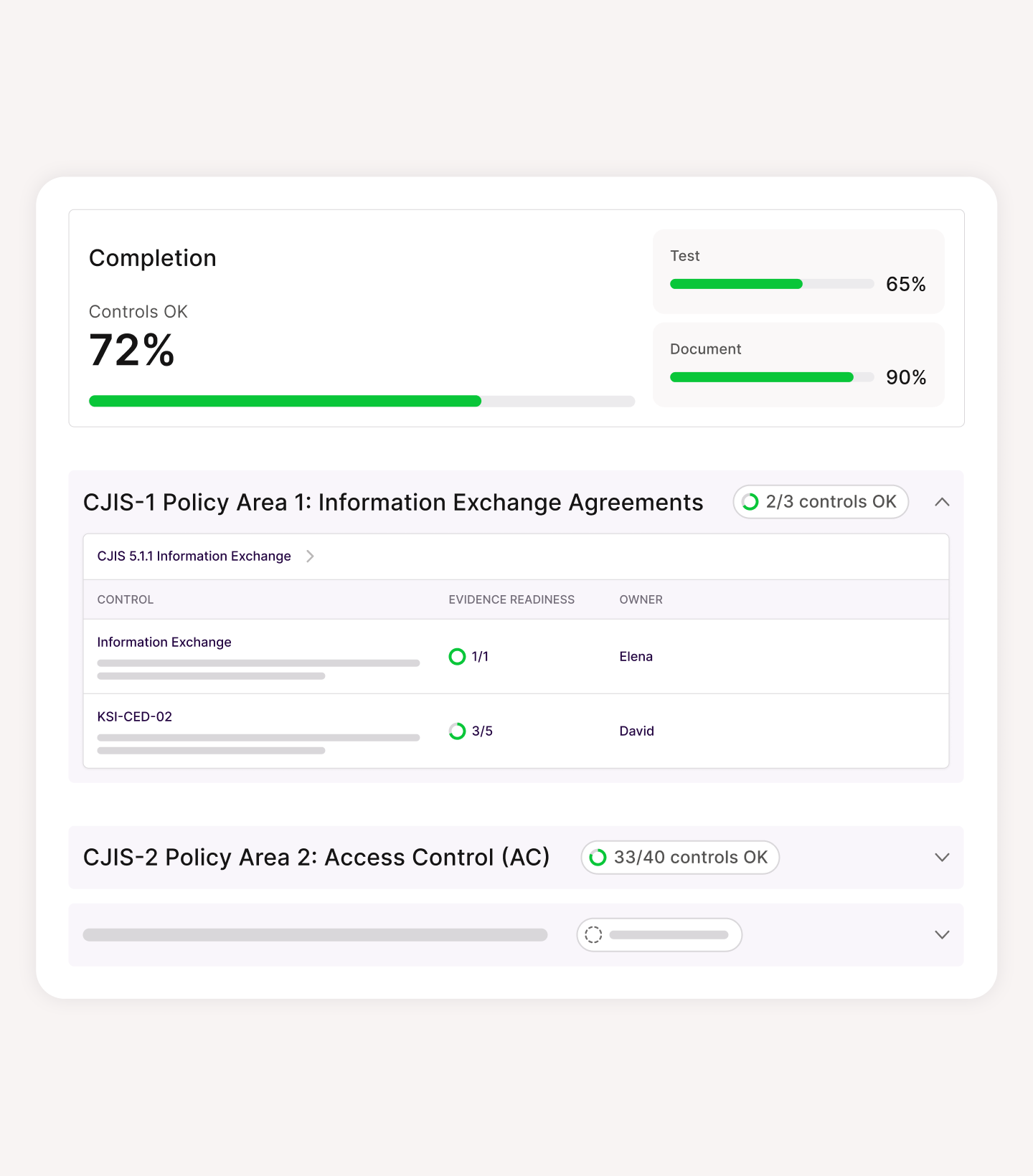Click the EVIDENCE READINESS column header
Image resolution: width=1033 pixels, height=1176 pixels.
[x=511, y=599]
